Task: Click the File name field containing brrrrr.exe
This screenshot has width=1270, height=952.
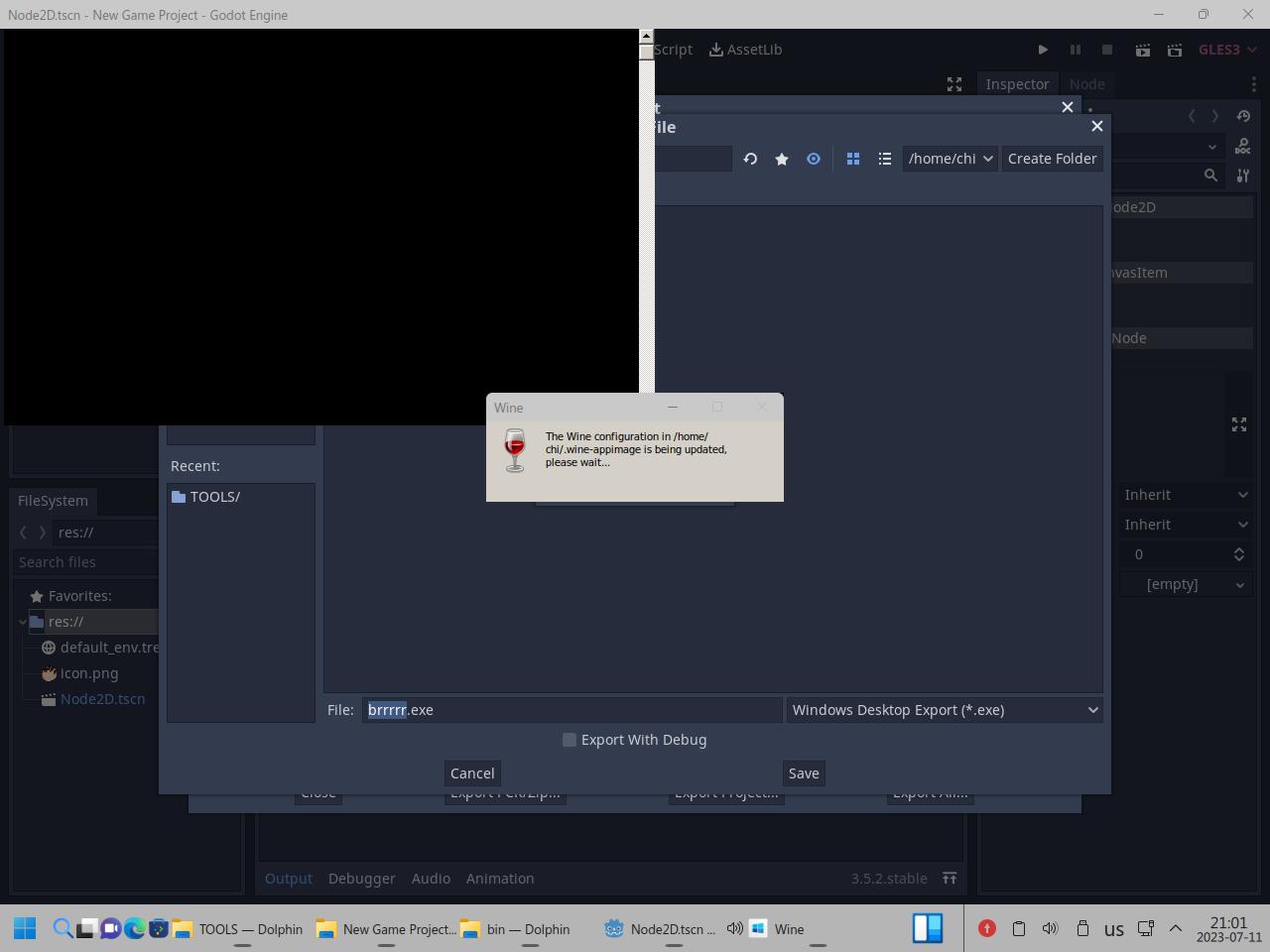Action: tap(572, 710)
